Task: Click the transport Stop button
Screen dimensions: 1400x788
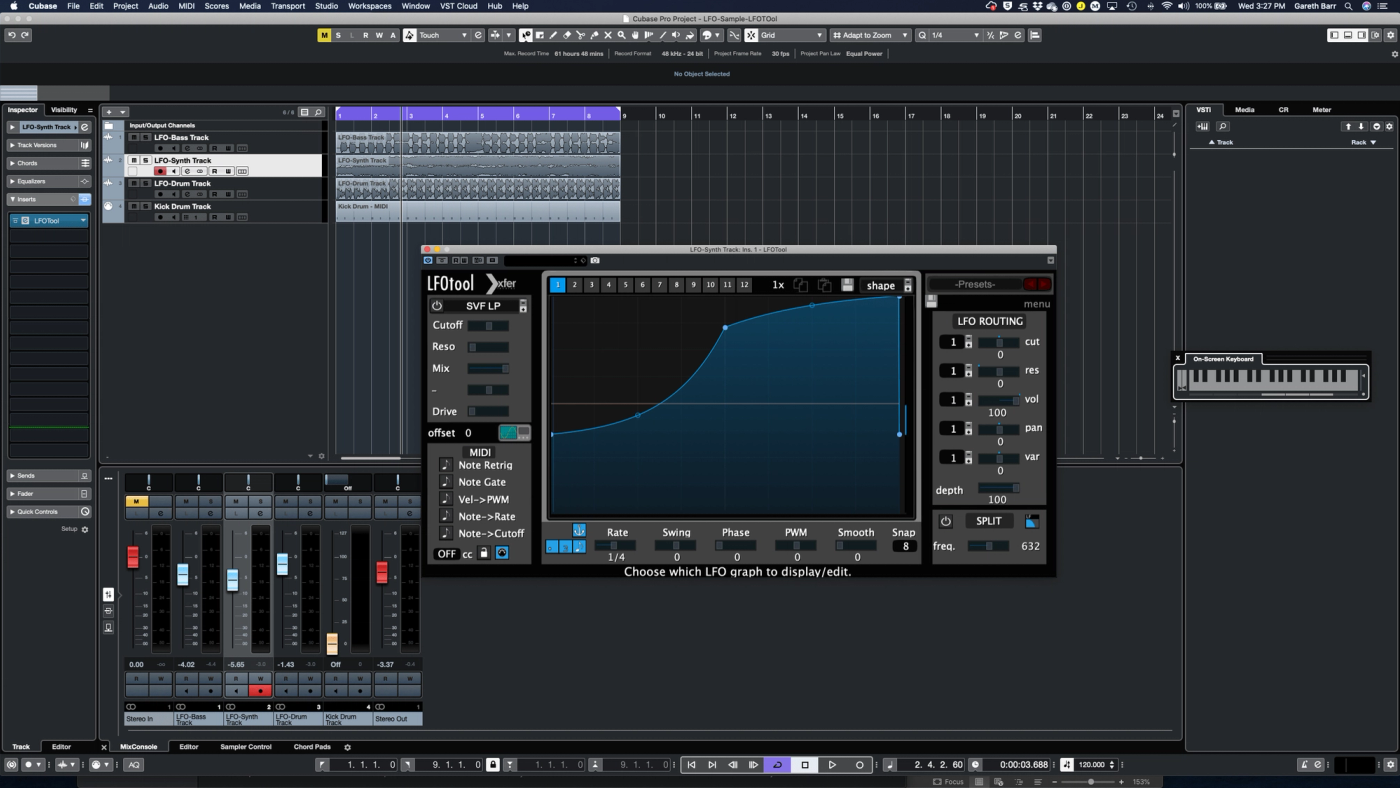Action: click(805, 765)
